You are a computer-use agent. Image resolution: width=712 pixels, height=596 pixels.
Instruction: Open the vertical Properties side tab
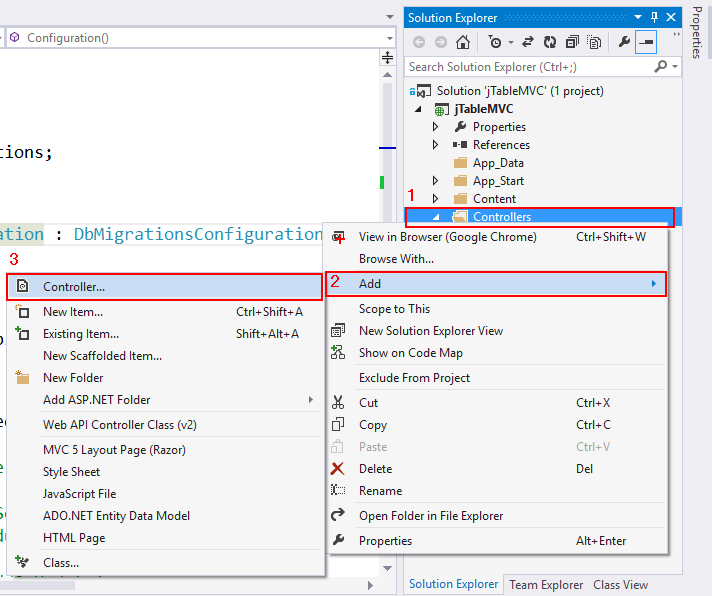point(696,32)
